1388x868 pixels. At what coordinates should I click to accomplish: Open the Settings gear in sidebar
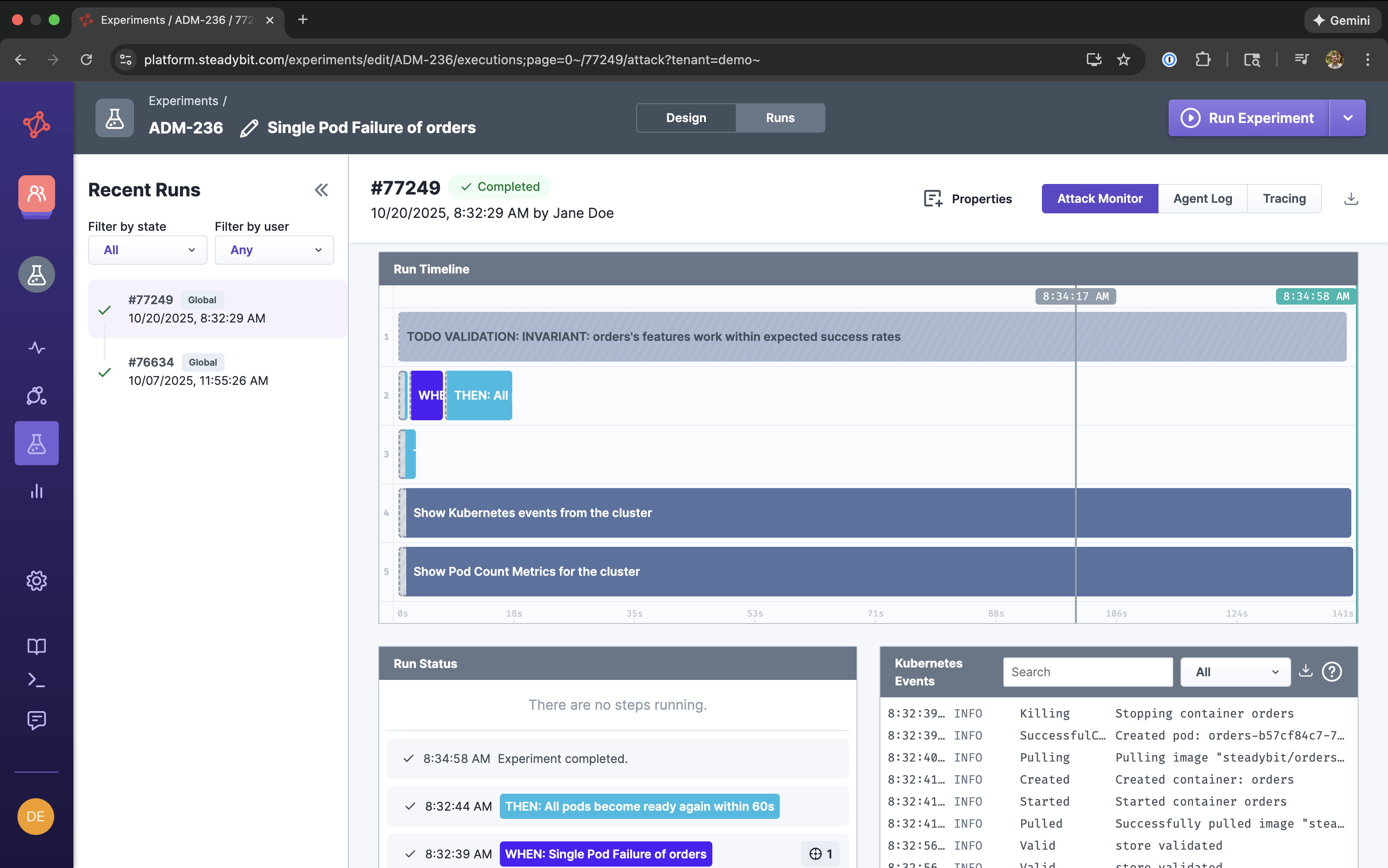coord(36,581)
